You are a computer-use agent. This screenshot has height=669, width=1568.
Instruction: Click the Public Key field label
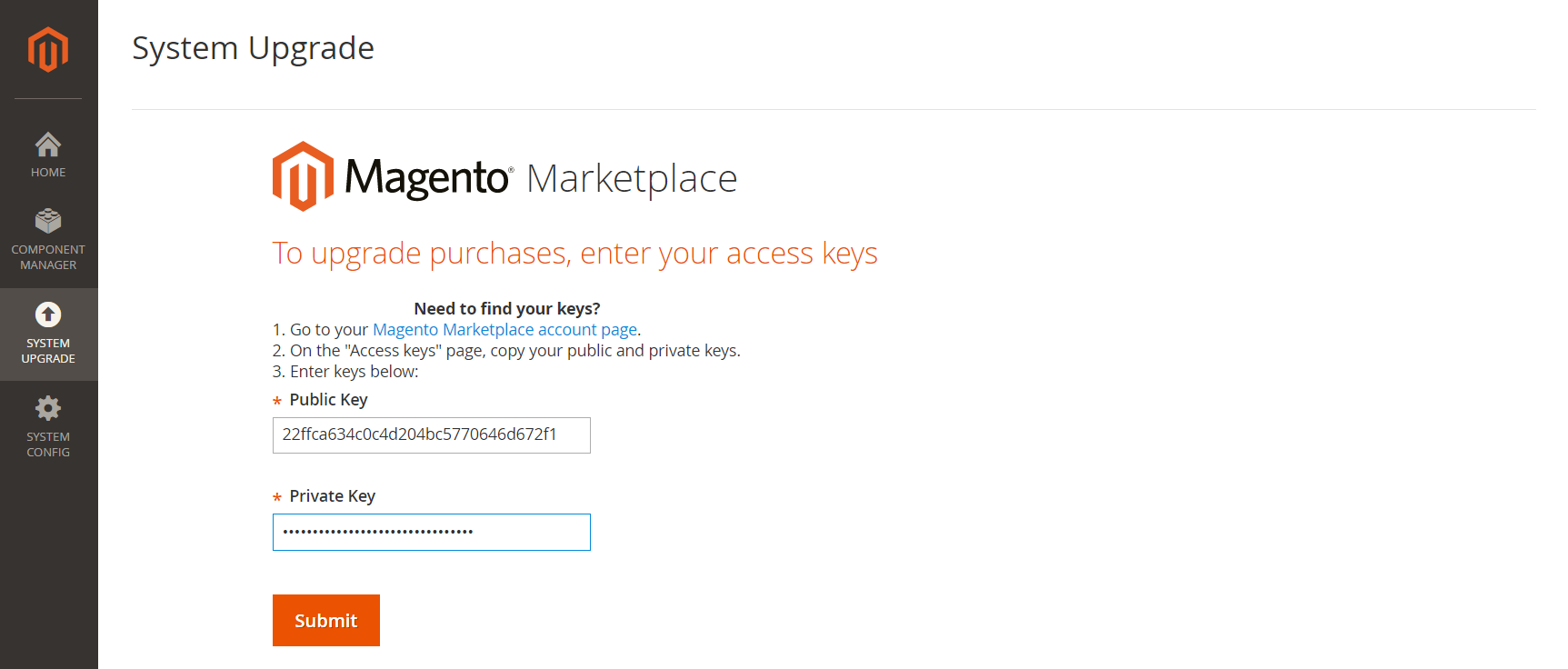328,400
